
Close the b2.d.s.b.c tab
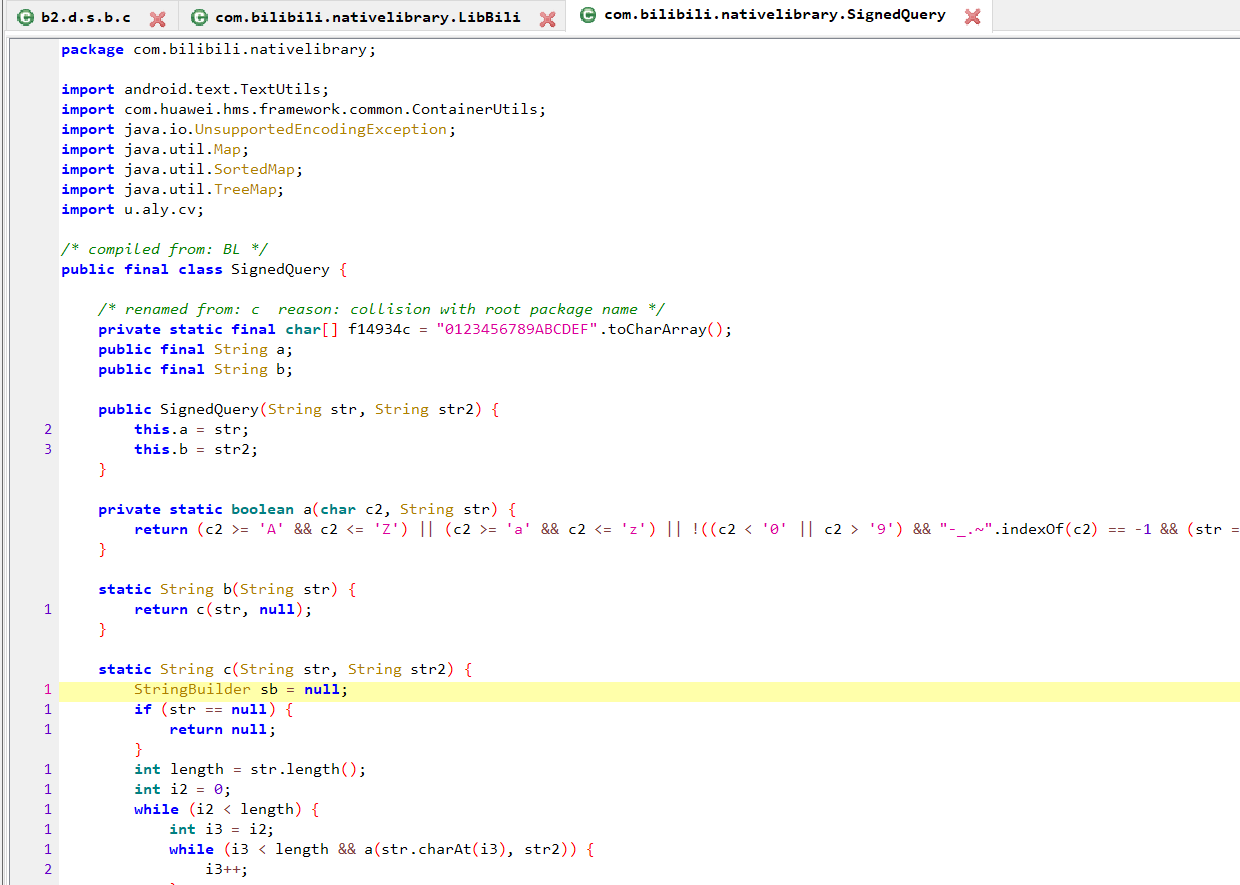point(157,19)
